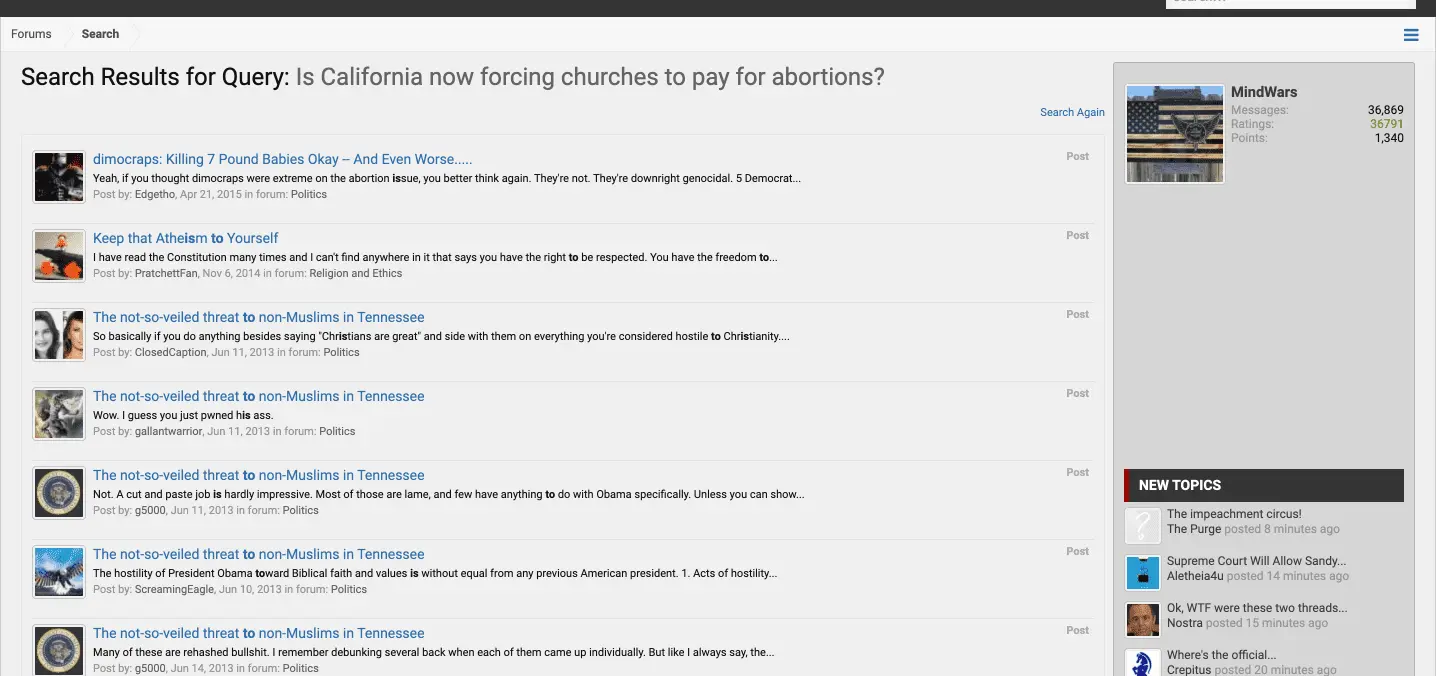The image size is (1436, 676).
Task: Open 'Supreme Court Will Allow Sandy...' topic
Action: [1256, 561]
